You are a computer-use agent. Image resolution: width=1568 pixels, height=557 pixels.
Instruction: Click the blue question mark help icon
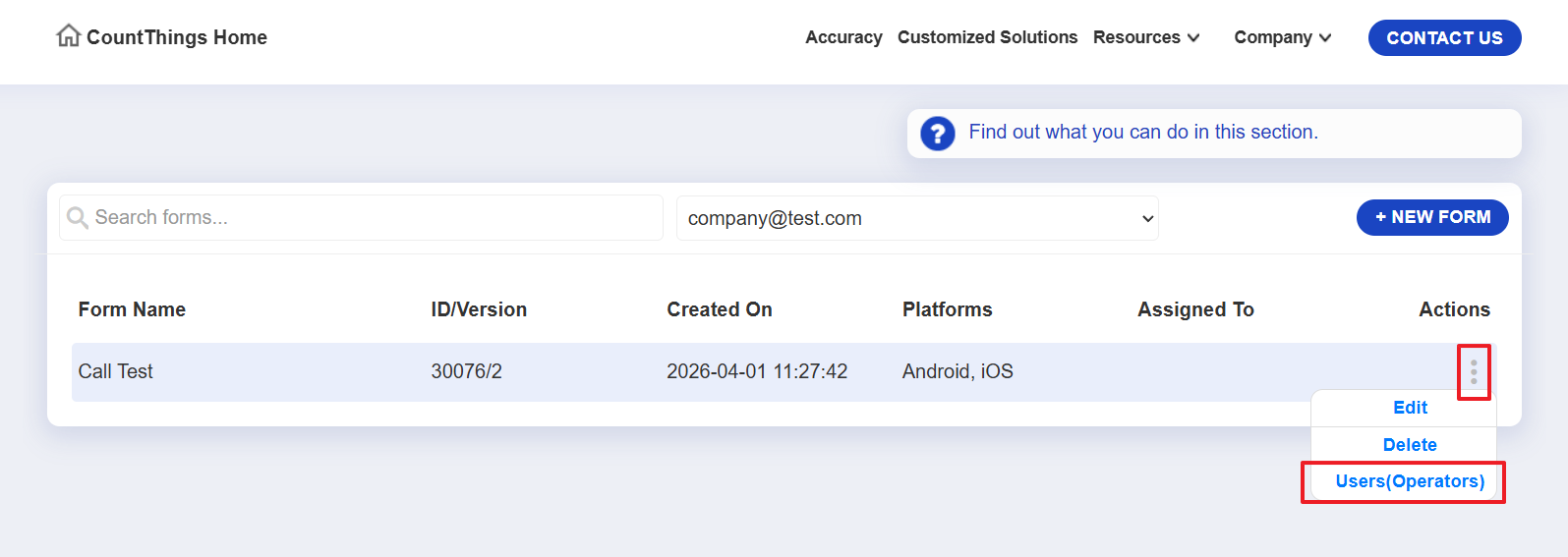tap(937, 133)
